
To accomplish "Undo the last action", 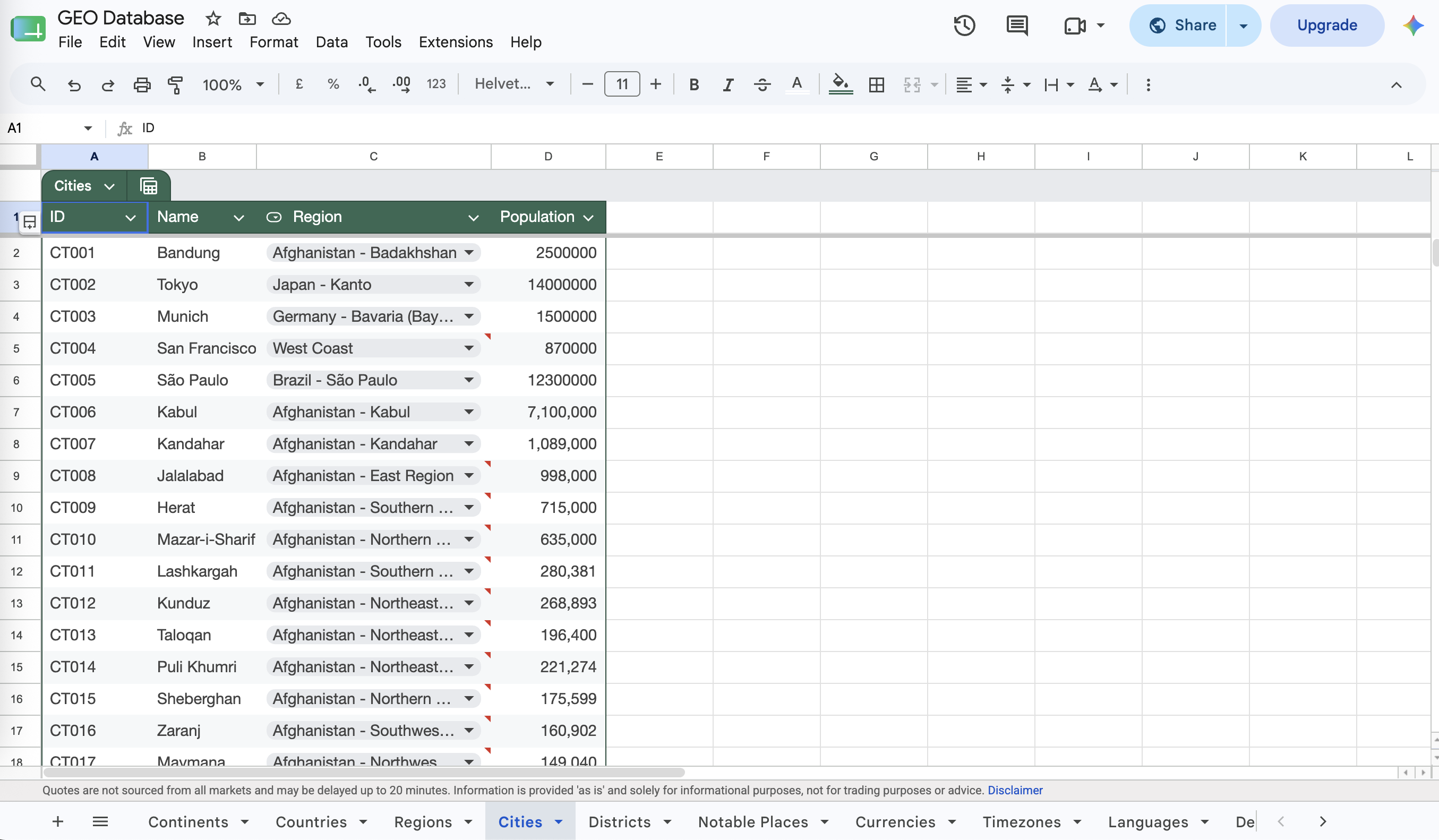I will point(74,84).
